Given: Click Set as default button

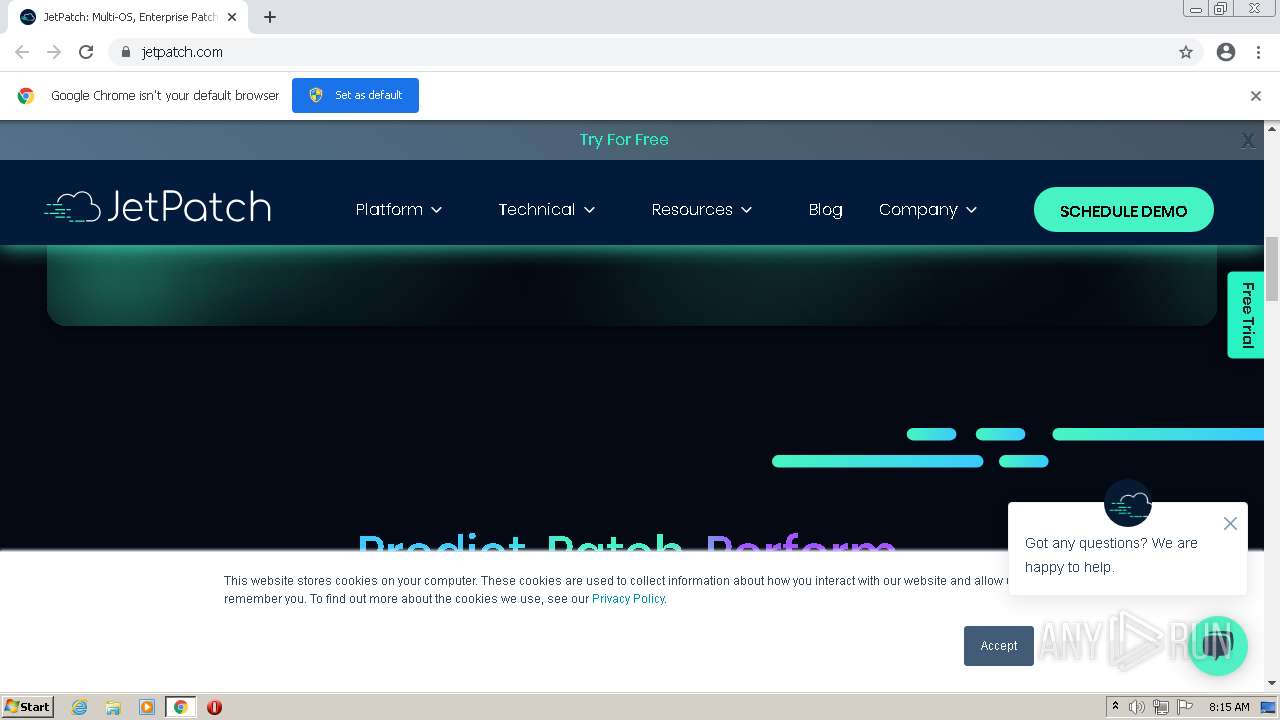Looking at the screenshot, I should (x=355, y=95).
